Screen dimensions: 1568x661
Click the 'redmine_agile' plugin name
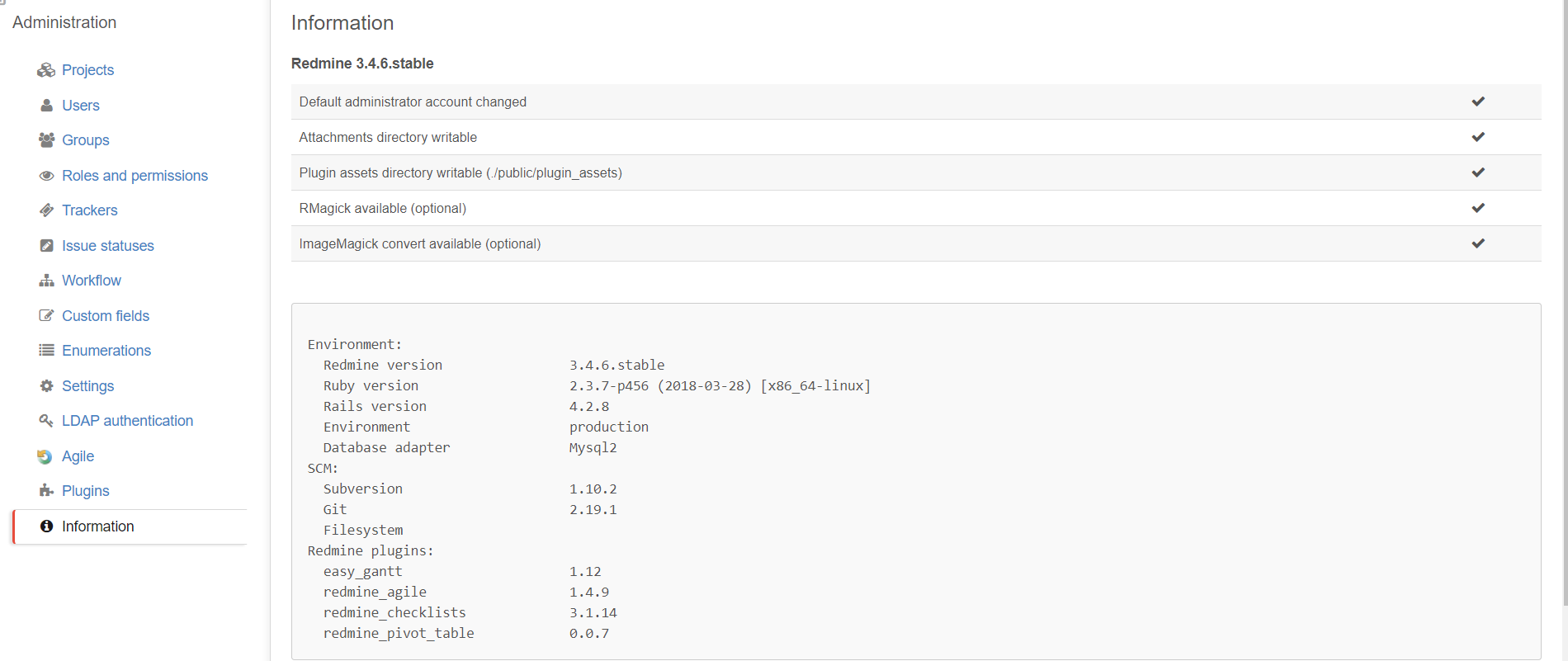(375, 592)
